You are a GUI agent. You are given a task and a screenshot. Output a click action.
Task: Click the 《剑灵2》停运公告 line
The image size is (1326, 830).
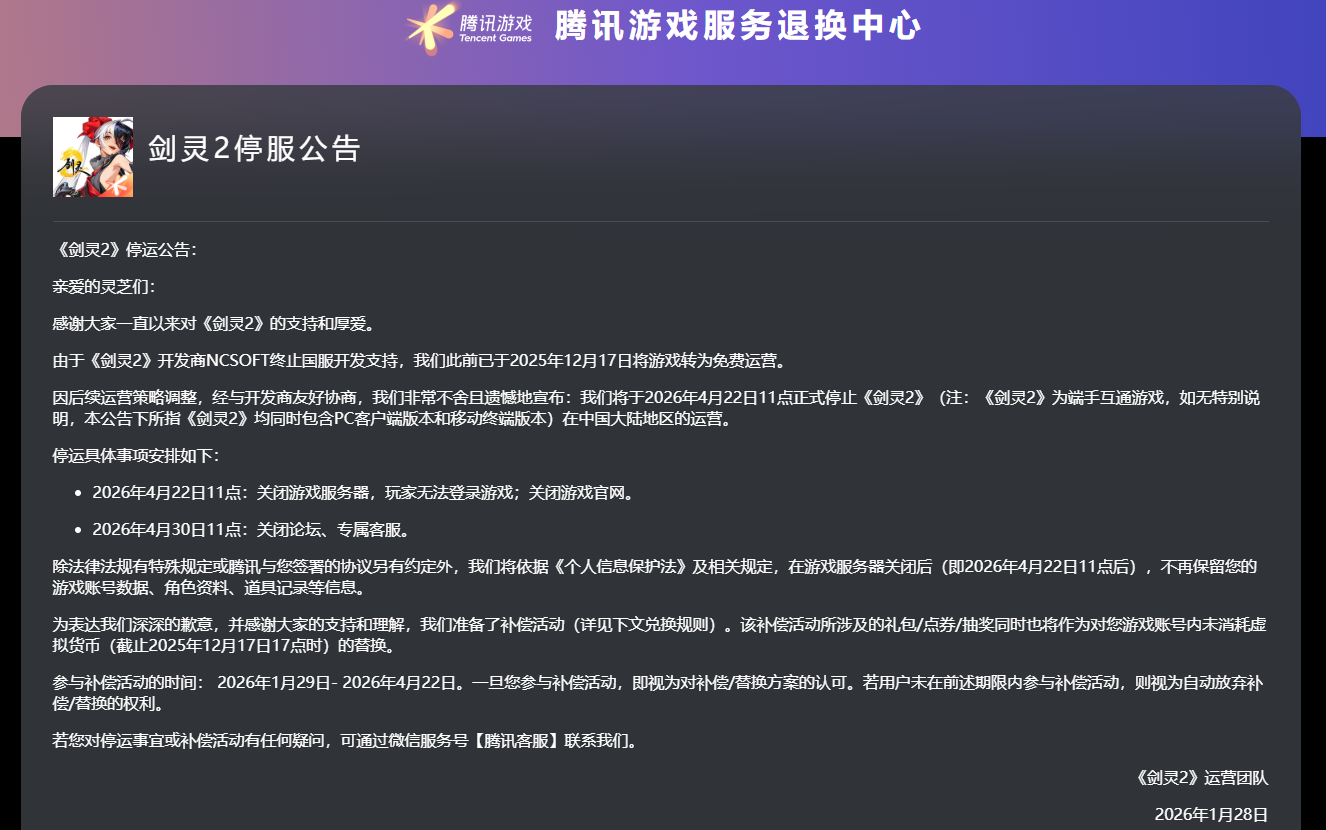tap(125, 250)
